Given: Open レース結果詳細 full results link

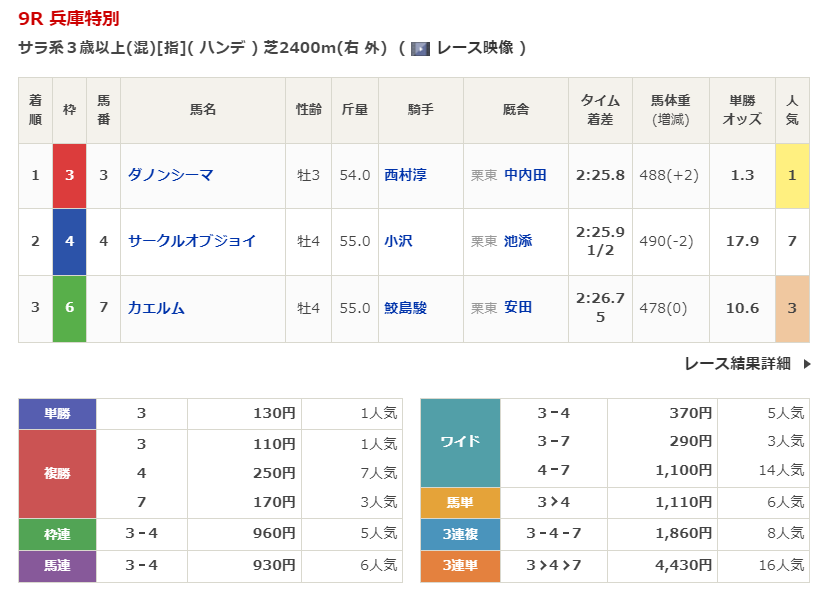Looking at the screenshot, I should [737, 364].
